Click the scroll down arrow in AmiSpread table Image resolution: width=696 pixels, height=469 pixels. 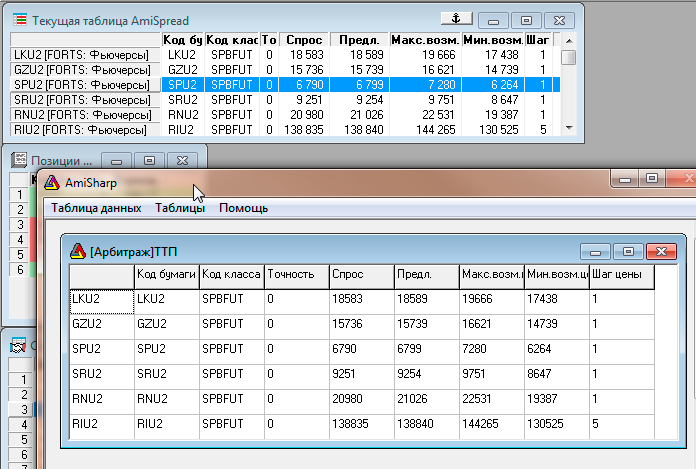tap(569, 128)
